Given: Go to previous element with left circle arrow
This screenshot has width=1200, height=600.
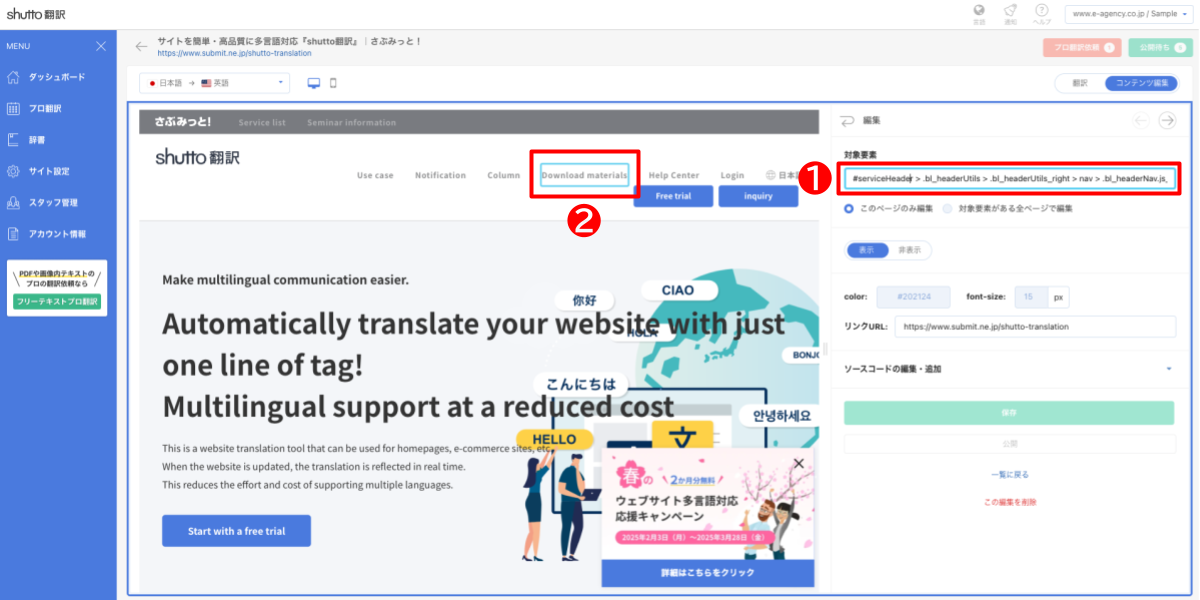Looking at the screenshot, I should coord(1141,120).
